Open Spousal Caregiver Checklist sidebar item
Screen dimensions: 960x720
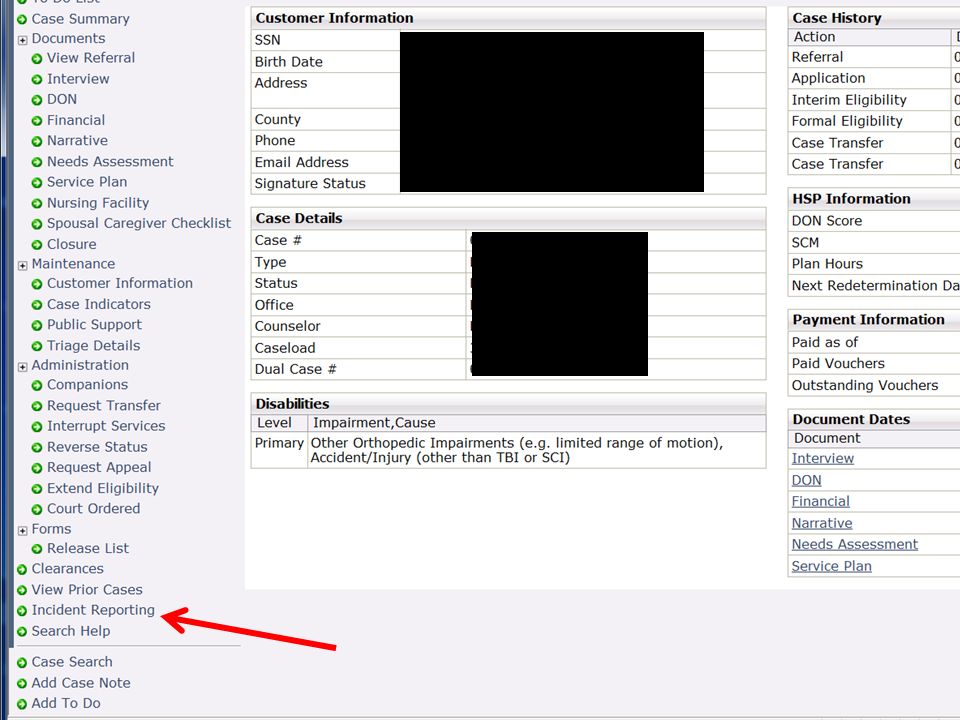click(139, 223)
